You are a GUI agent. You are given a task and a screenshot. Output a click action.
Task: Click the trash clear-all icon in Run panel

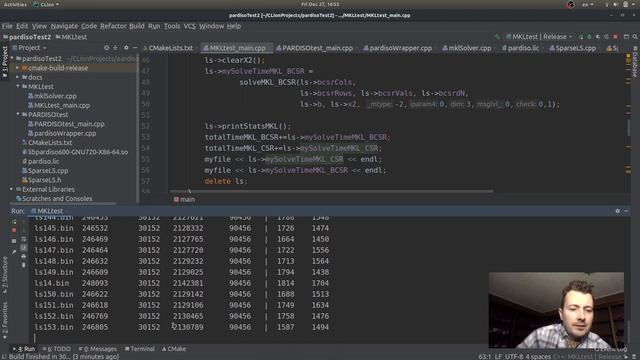24,265
